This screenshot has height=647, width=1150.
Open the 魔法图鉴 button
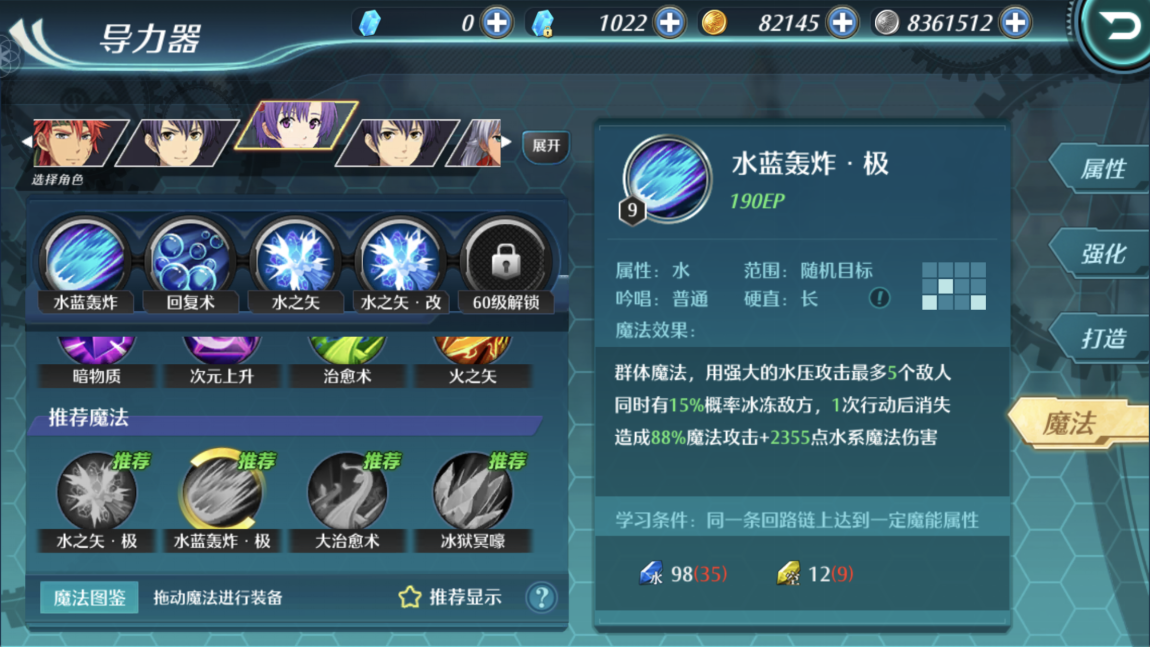89,598
